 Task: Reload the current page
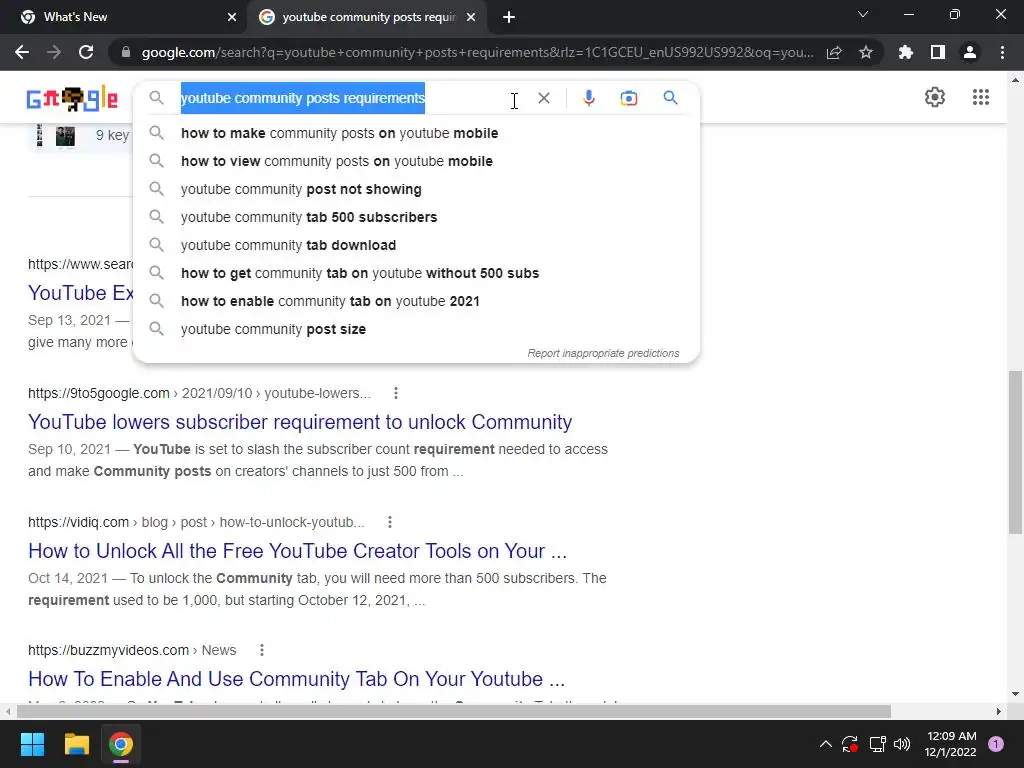coord(86,52)
